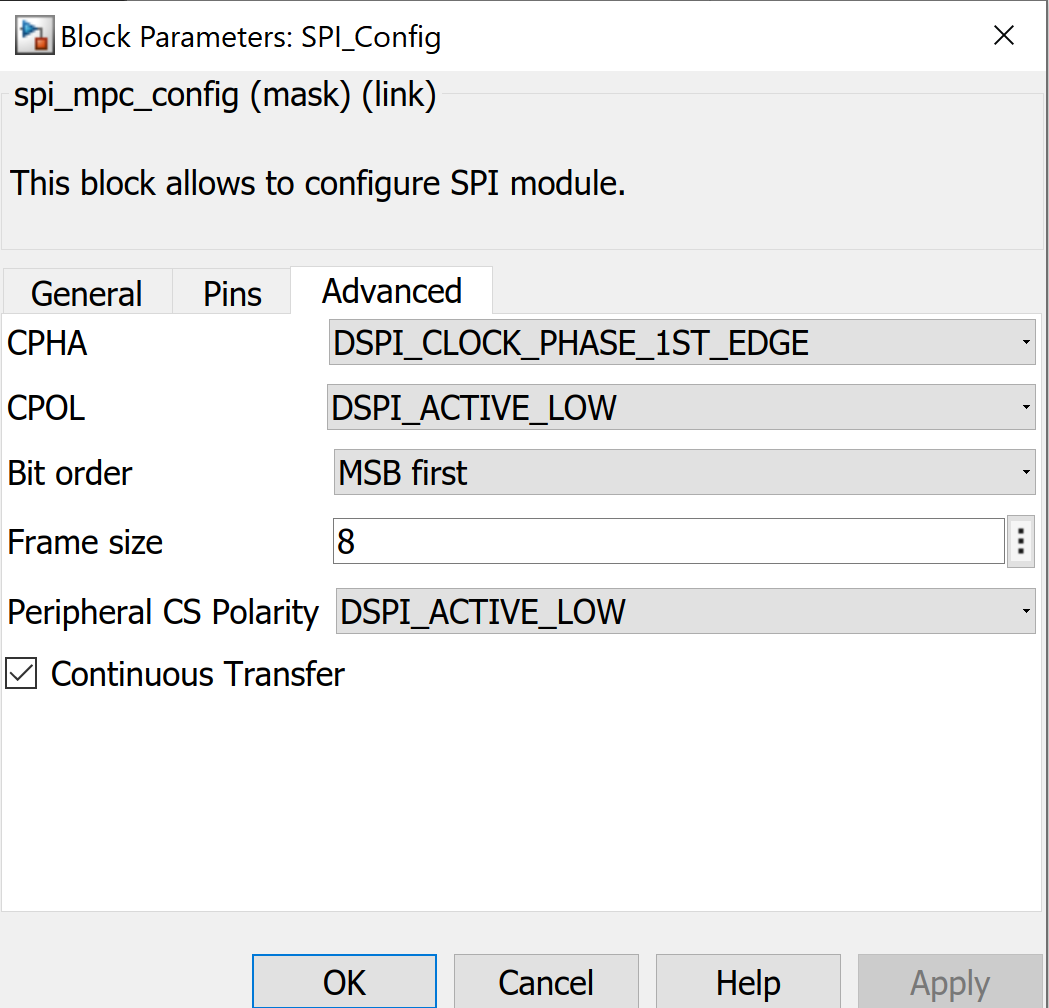Switch to the General tab
The width and height of the screenshot is (1049, 1008).
[86, 293]
